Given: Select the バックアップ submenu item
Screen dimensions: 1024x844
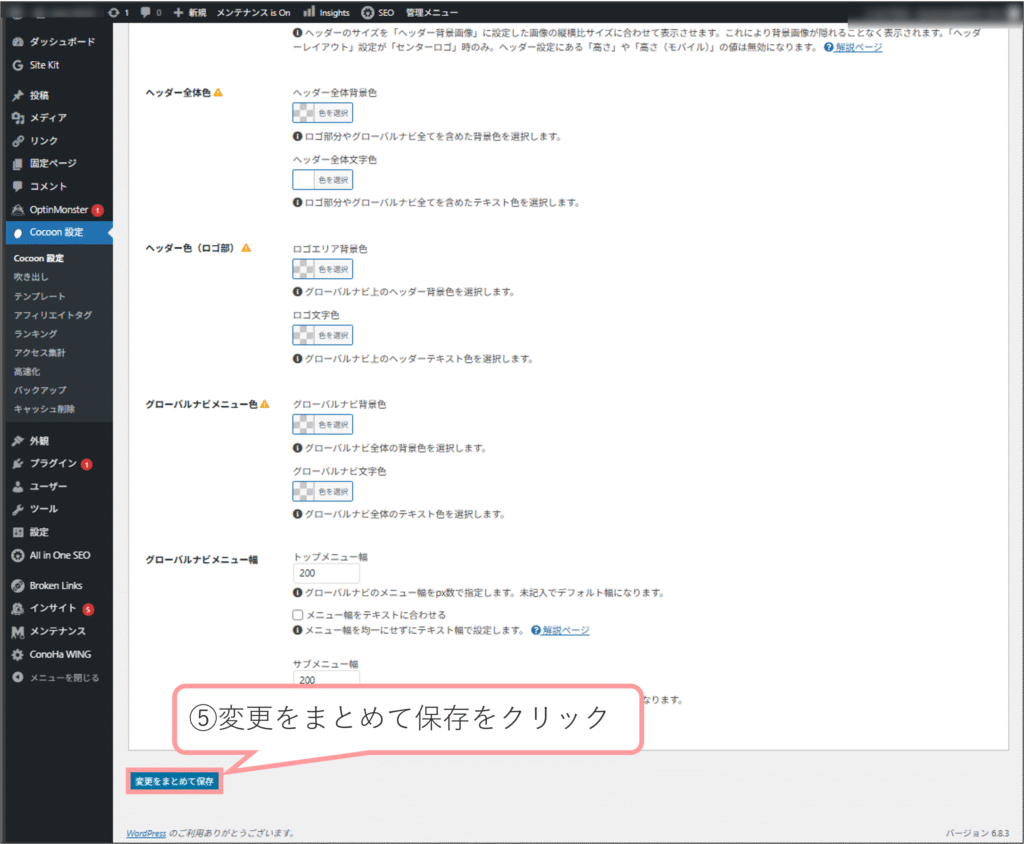Looking at the screenshot, I should point(40,390).
